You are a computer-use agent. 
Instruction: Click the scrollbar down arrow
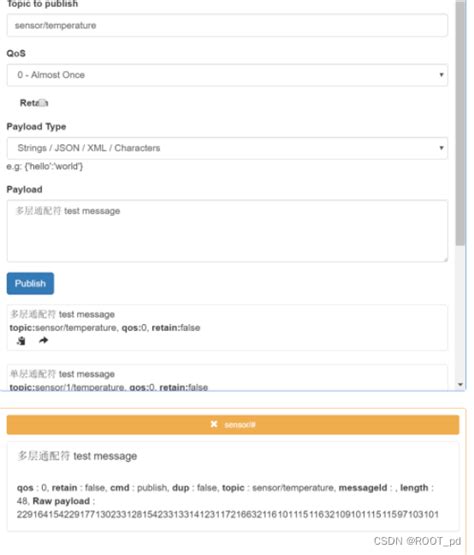click(x=460, y=384)
